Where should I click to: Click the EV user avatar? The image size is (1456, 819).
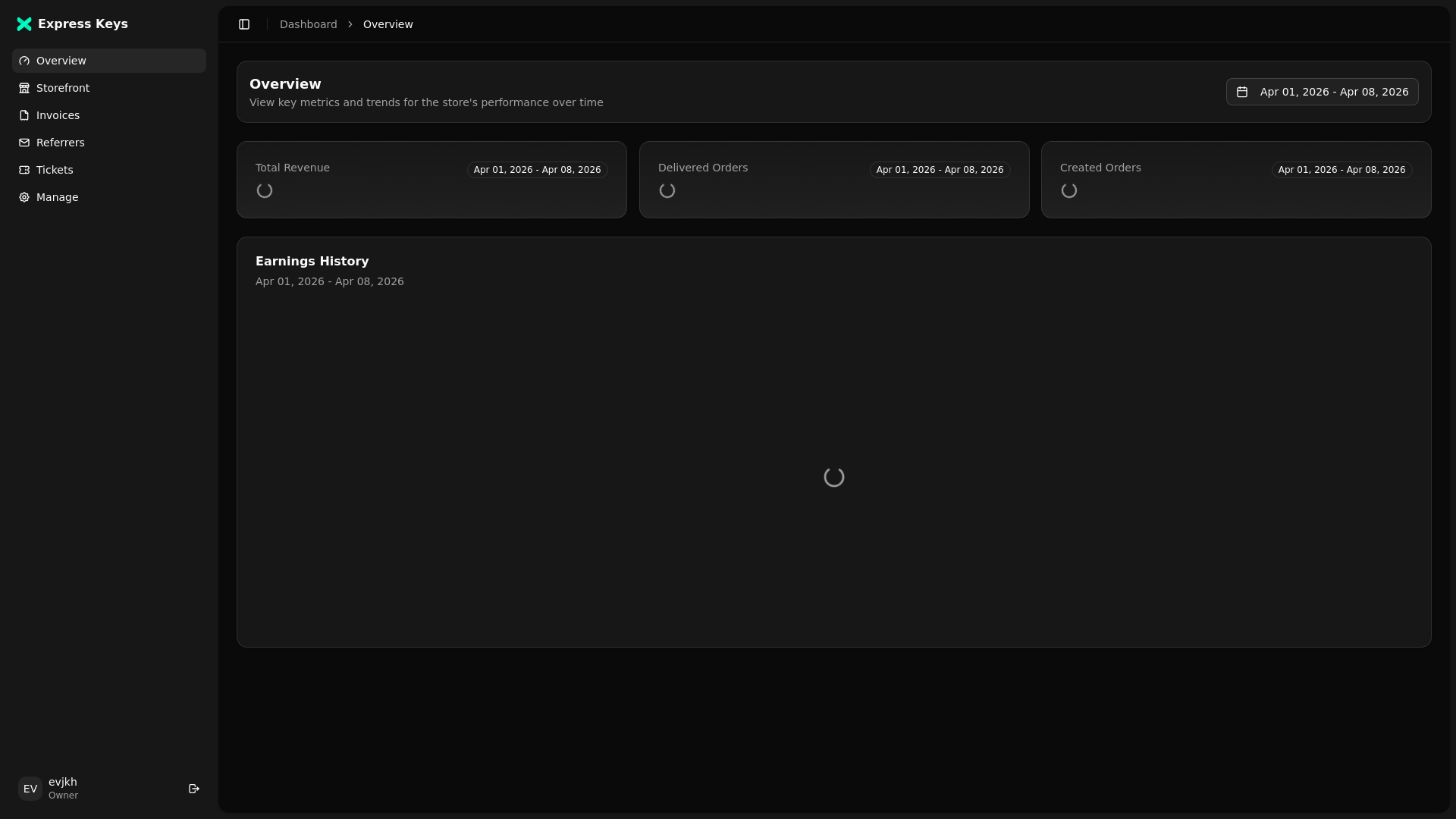[30, 789]
